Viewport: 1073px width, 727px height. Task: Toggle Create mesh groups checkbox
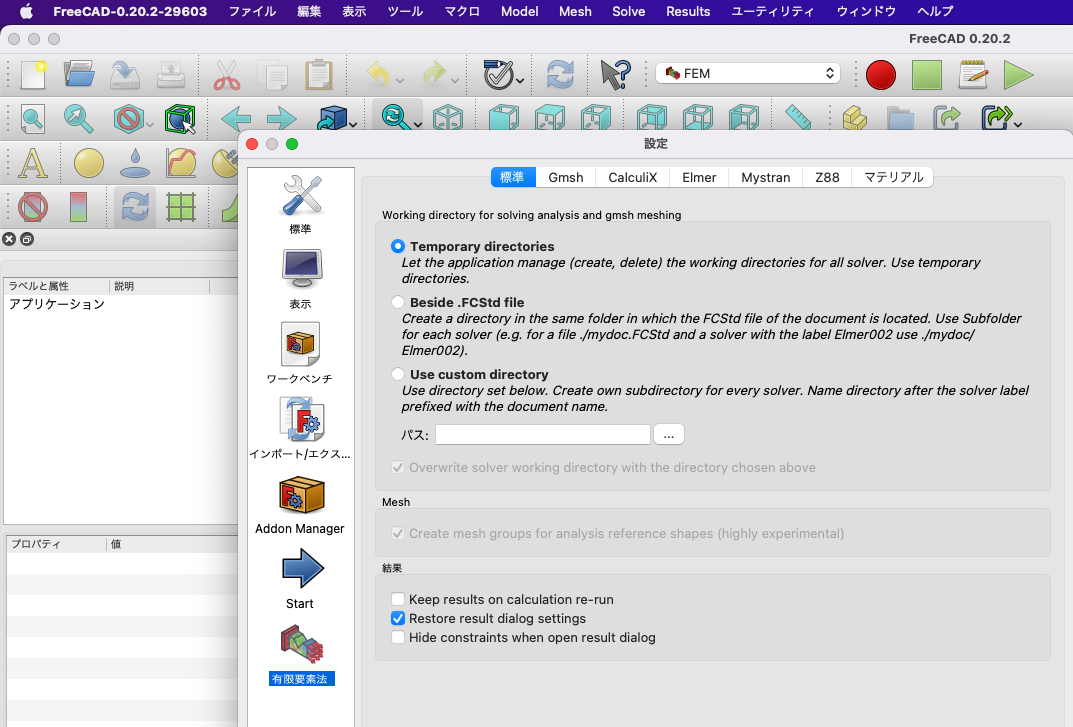pos(398,533)
